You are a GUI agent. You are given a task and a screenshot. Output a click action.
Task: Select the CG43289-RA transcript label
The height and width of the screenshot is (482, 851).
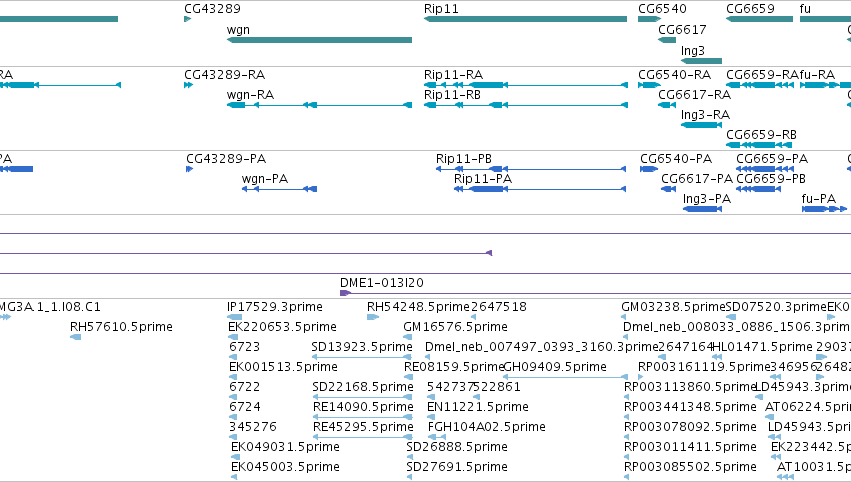(224, 75)
